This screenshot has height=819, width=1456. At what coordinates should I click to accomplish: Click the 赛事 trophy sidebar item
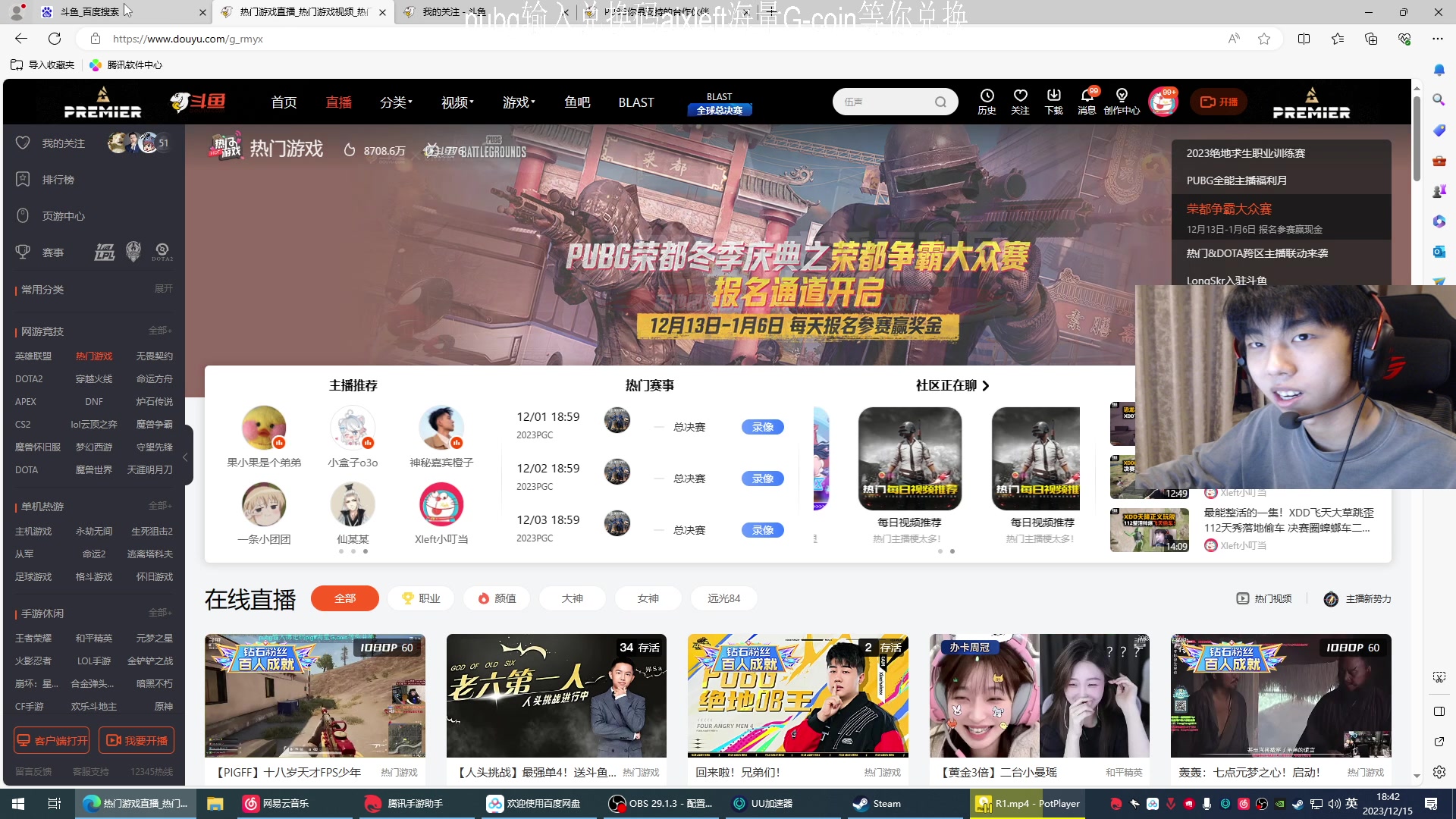(x=42, y=253)
